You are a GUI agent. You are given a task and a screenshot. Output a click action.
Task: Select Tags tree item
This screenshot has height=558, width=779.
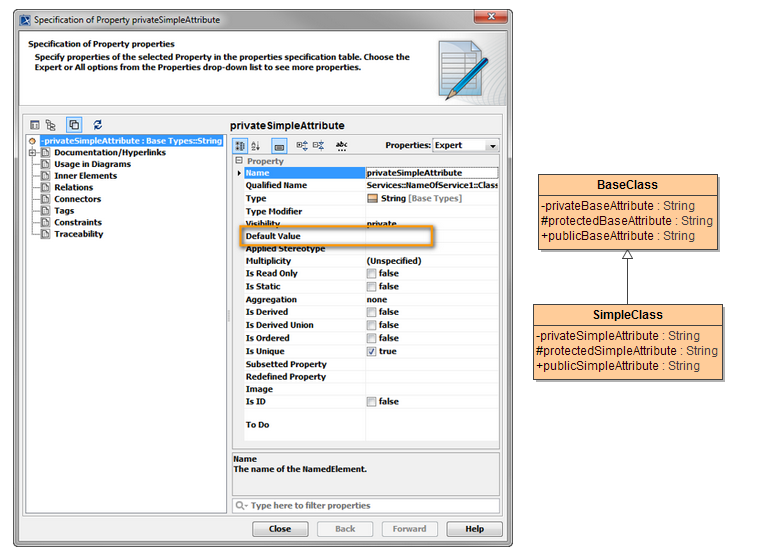64,211
